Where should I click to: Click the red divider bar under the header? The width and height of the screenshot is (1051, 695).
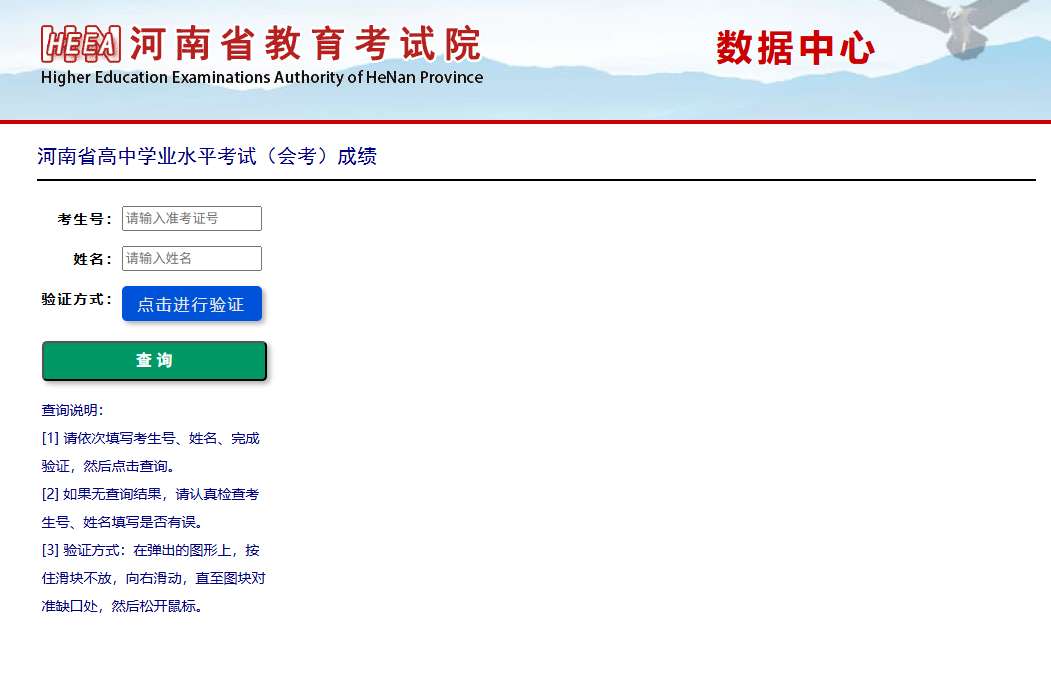point(525,122)
